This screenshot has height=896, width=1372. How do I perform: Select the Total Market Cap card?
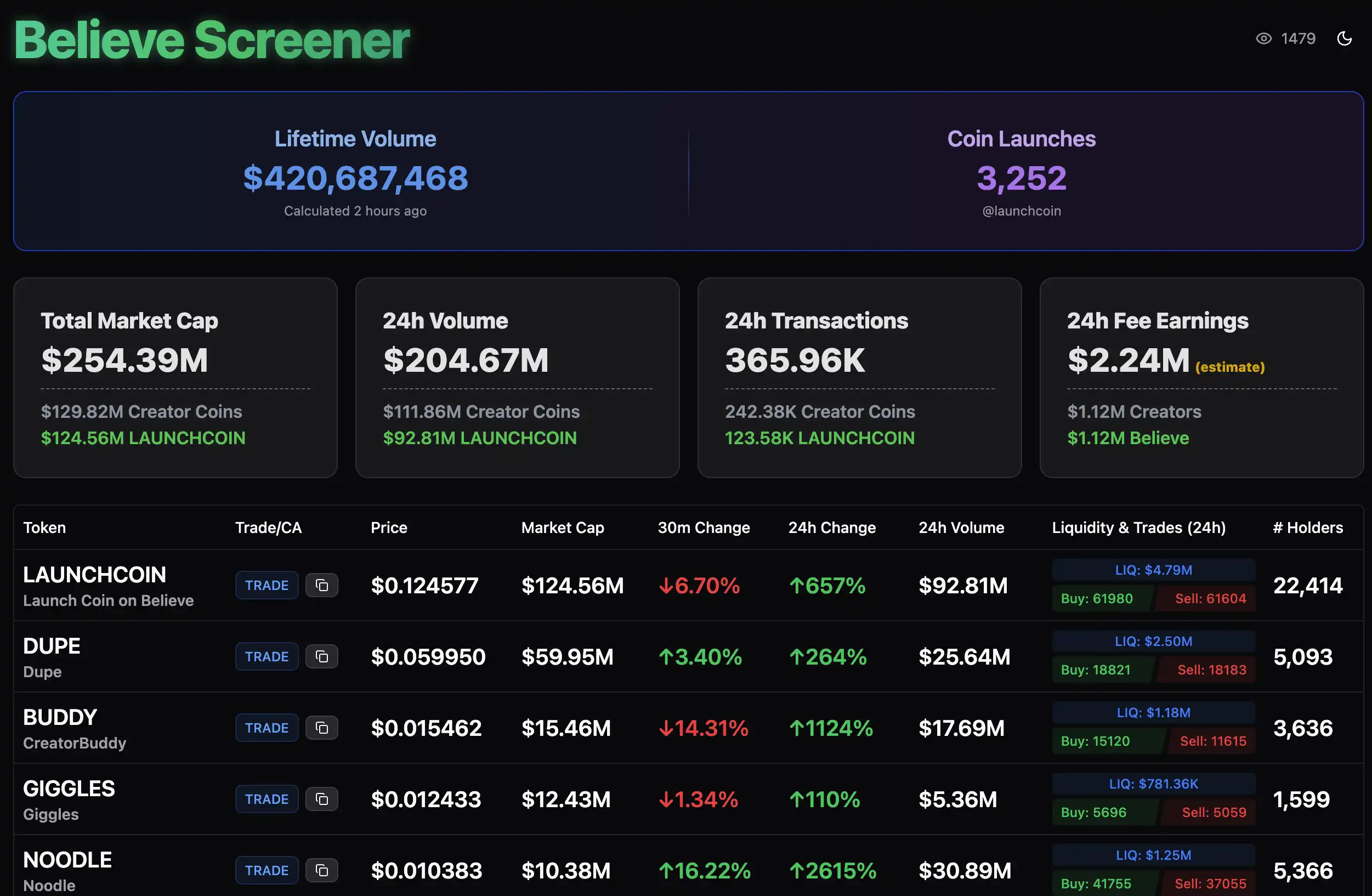tap(175, 378)
